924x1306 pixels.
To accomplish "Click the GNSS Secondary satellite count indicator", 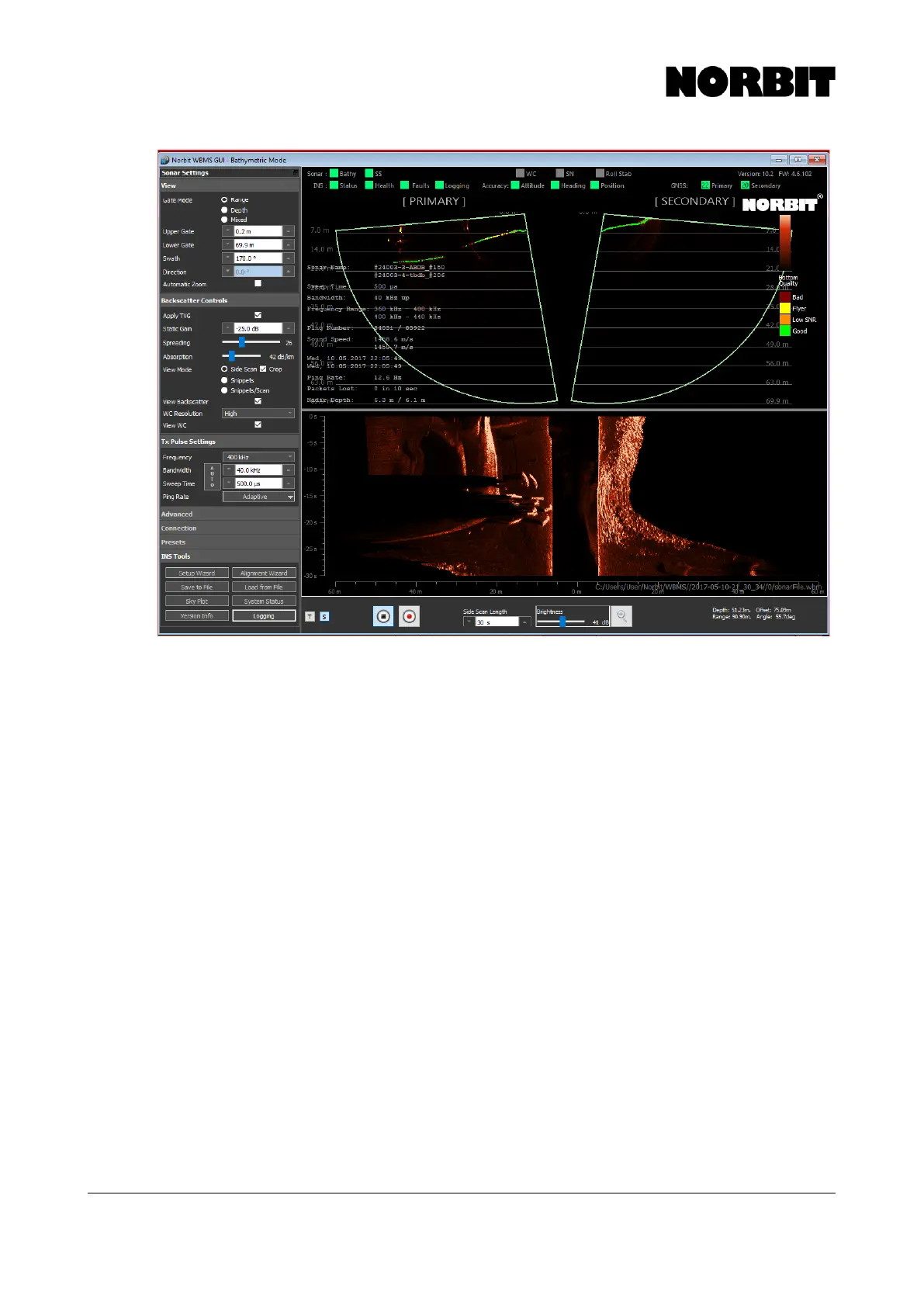I will (x=745, y=185).
